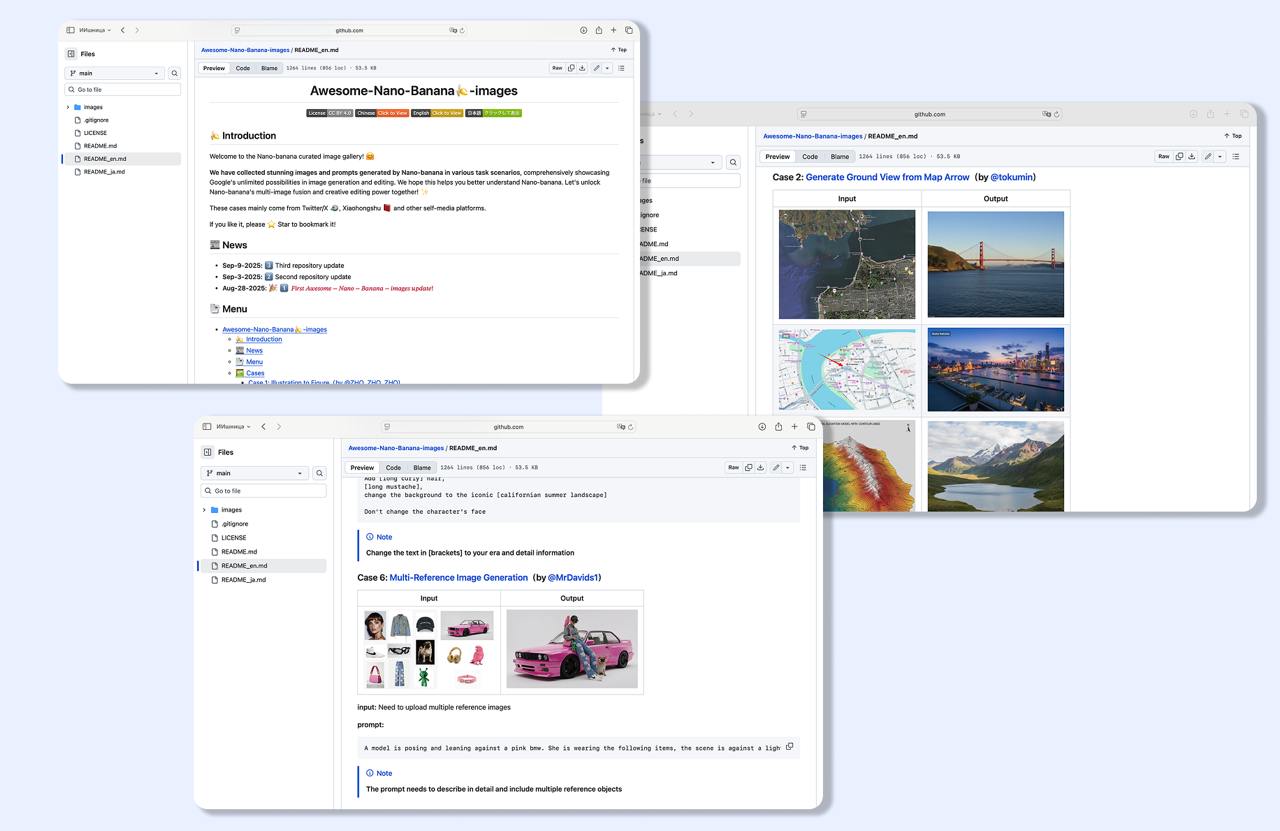The image size is (1280, 831).
Task: Open the Multi-Reference Image Generation link
Action: [459, 577]
